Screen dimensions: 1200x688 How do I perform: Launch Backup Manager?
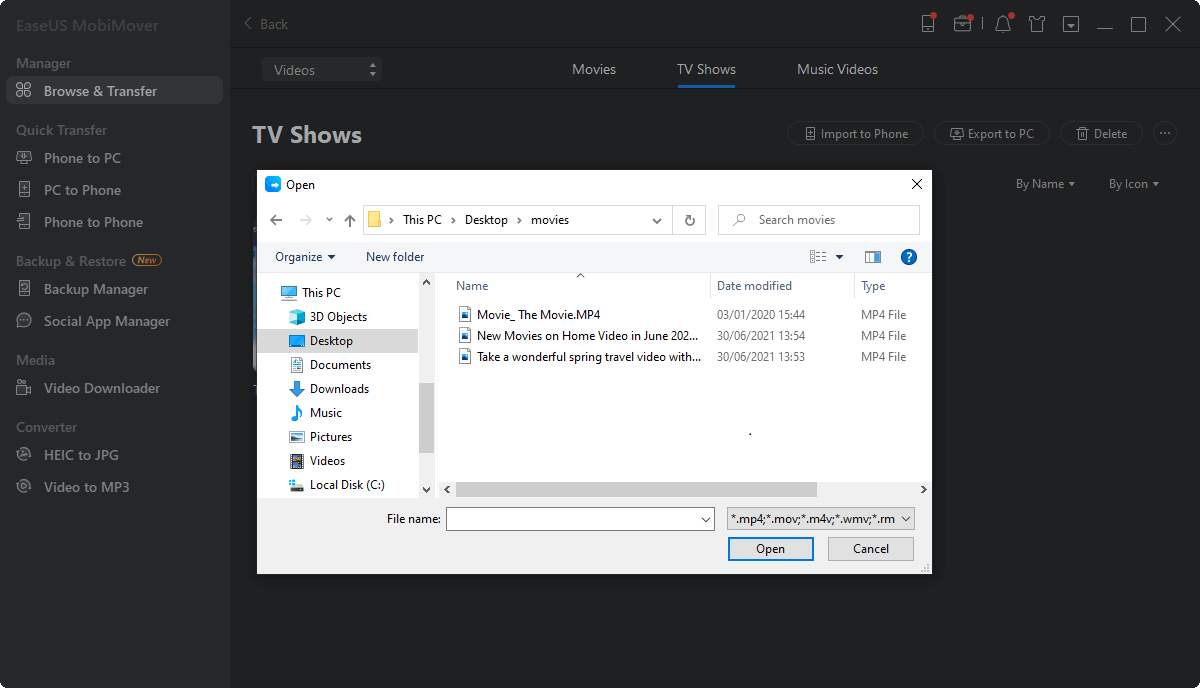tap(95, 289)
